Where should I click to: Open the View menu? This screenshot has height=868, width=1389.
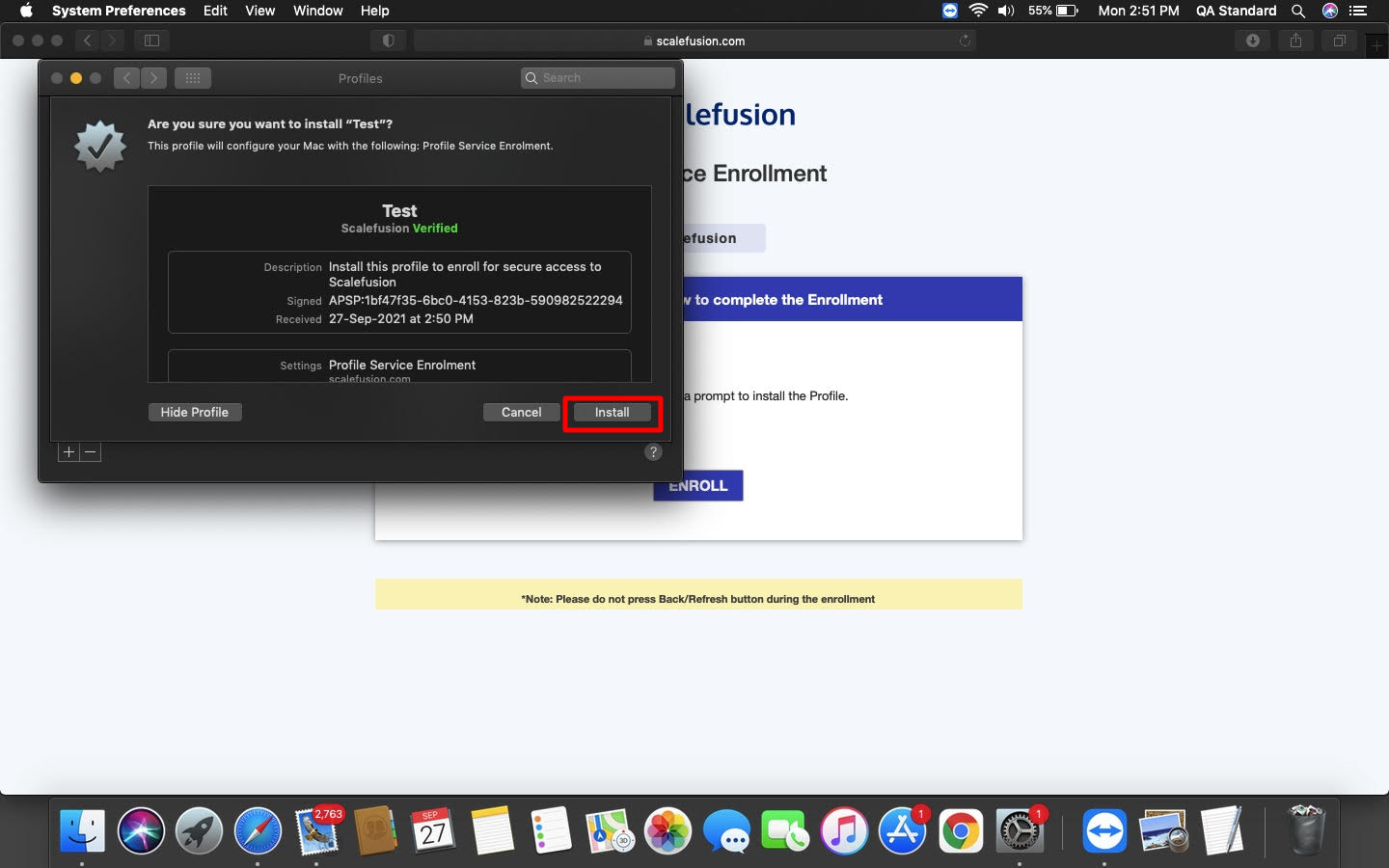click(x=259, y=11)
